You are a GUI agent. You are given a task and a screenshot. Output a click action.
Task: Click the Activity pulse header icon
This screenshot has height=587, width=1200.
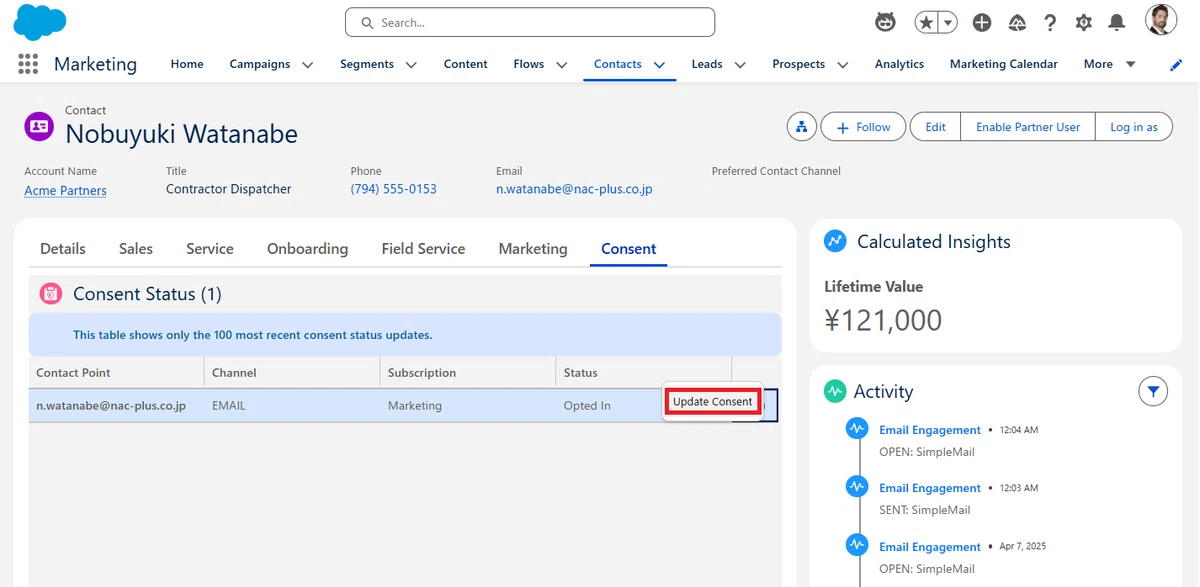835,391
